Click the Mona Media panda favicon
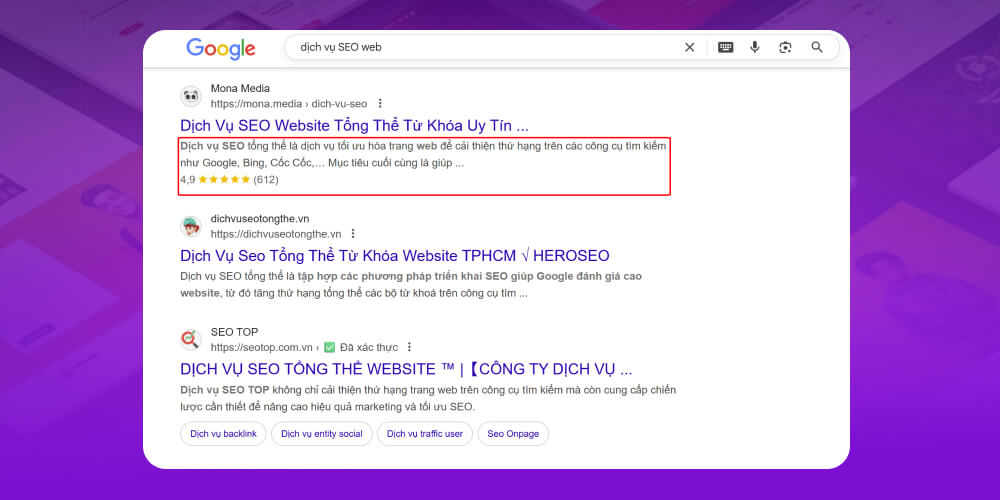Screen dimensions: 1000x500 [x=191, y=96]
